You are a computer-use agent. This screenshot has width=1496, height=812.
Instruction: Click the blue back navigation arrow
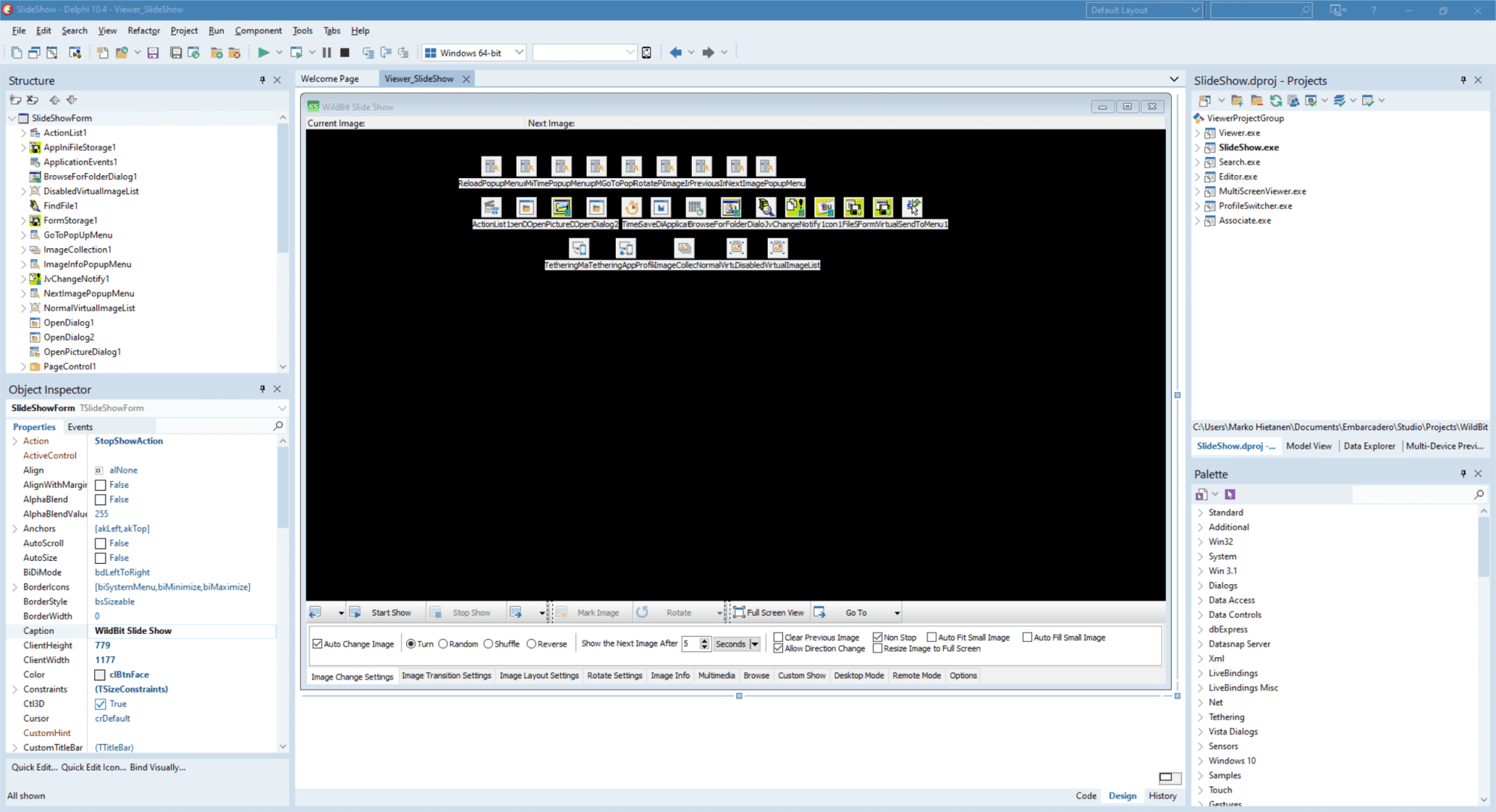pyautogui.click(x=675, y=53)
